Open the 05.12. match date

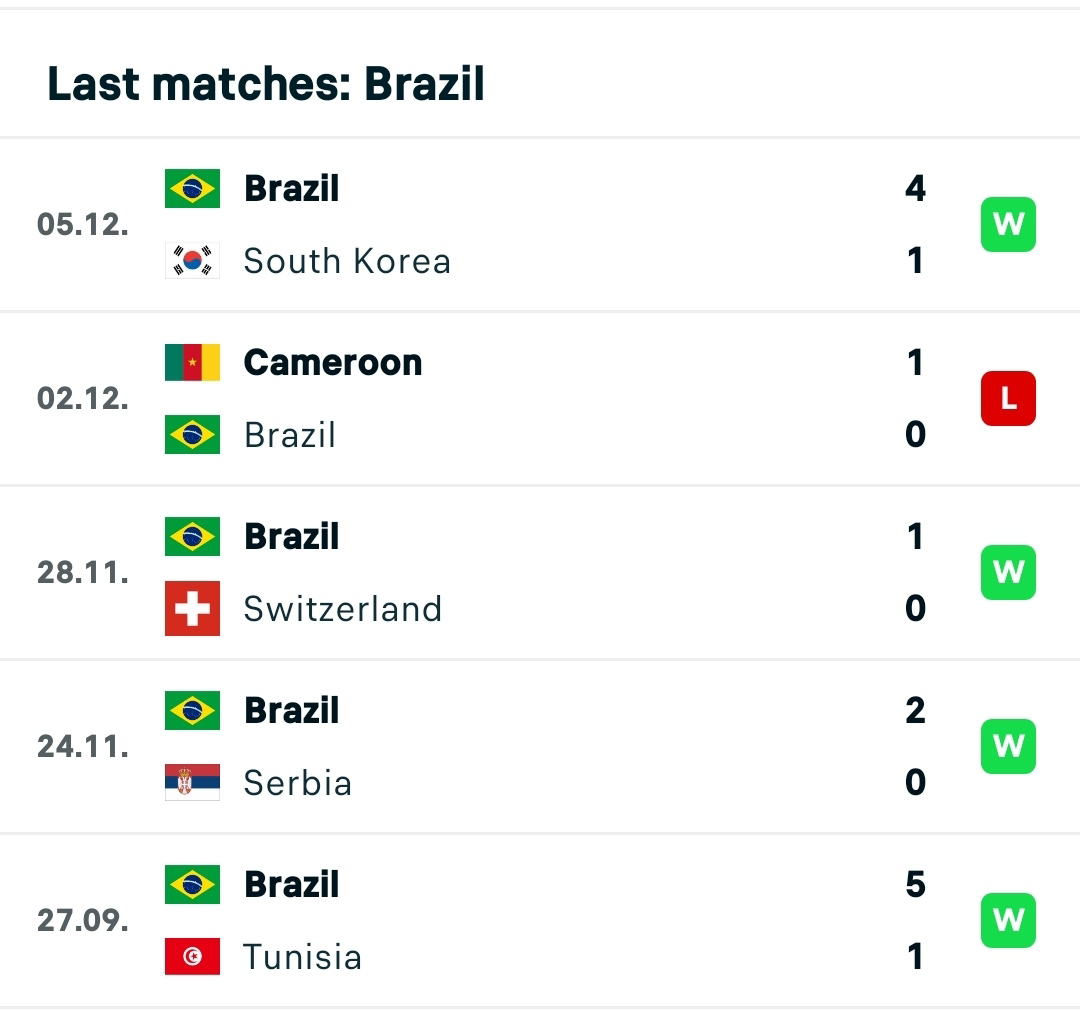[x=83, y=224]
